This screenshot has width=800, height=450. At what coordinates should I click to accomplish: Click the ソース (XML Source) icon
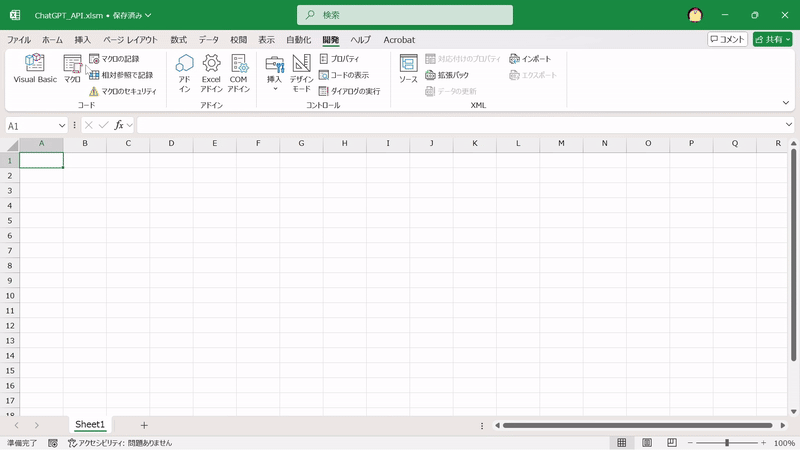pos(408,68)
